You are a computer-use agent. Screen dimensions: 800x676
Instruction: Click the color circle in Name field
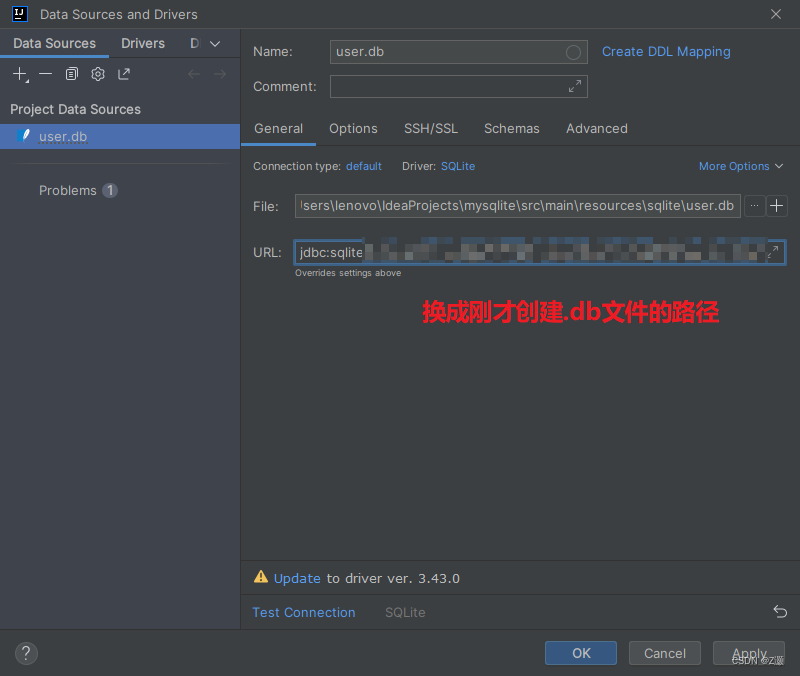[573, 52]
